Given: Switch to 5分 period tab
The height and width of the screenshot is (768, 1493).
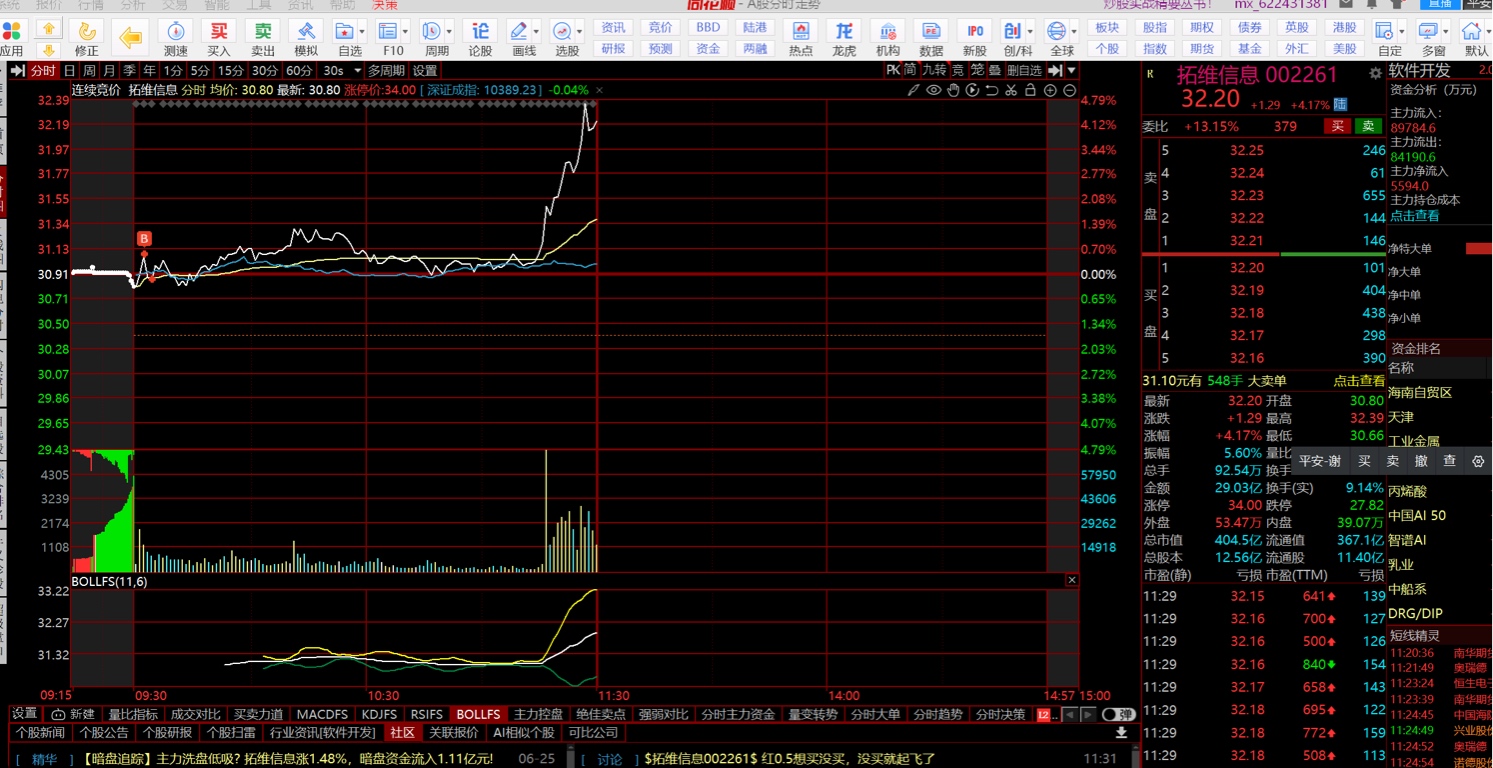Looking at the screenshot, I should 200,71.
